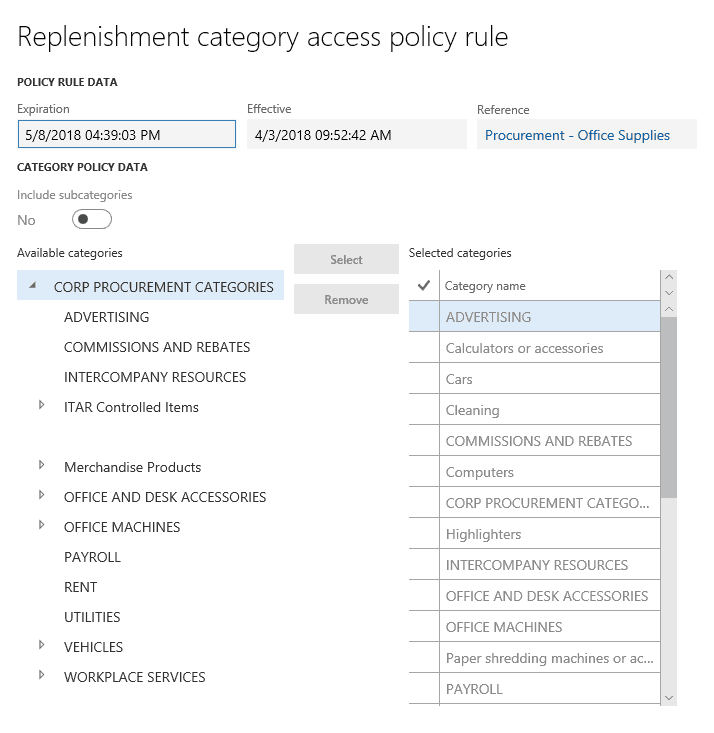Expand VEHICLES tree node
The height and width of the screenshot is (733, 714).
(x=42, y=645)
